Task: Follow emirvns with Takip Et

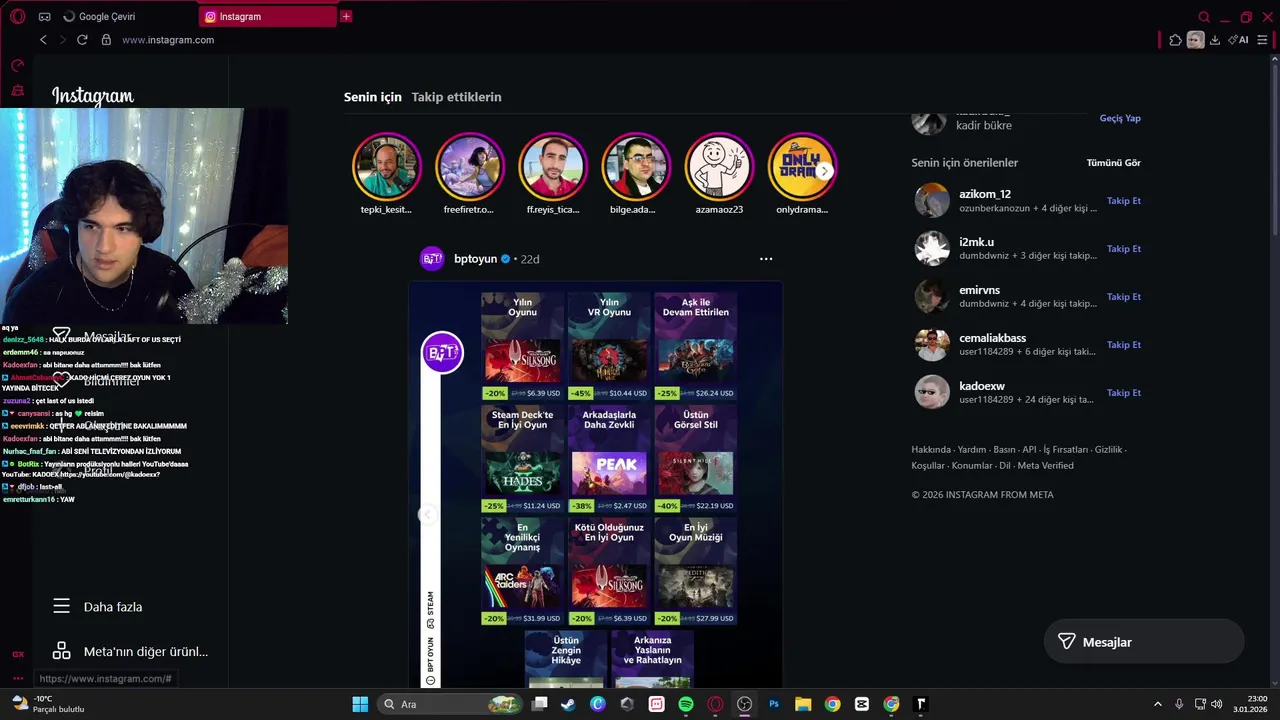Action: tap(1124, 297)
